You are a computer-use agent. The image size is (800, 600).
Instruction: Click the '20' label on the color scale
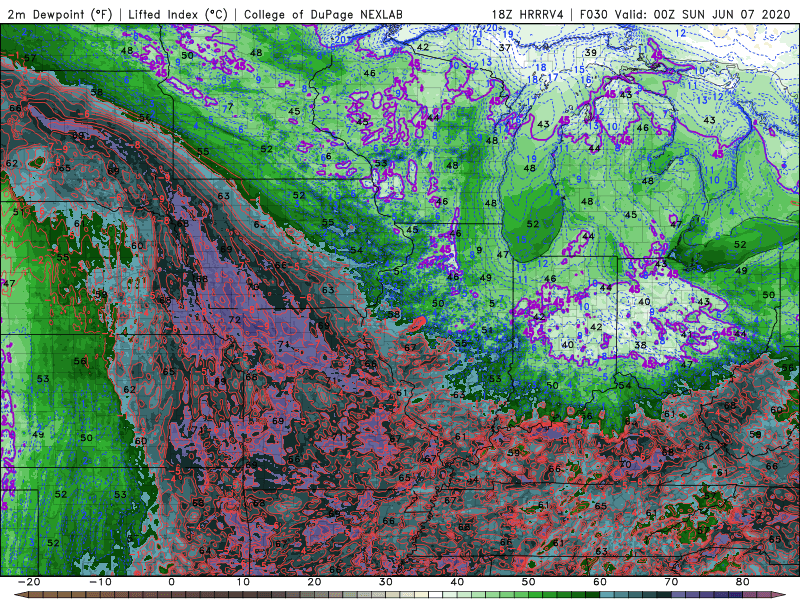(314, 582)
